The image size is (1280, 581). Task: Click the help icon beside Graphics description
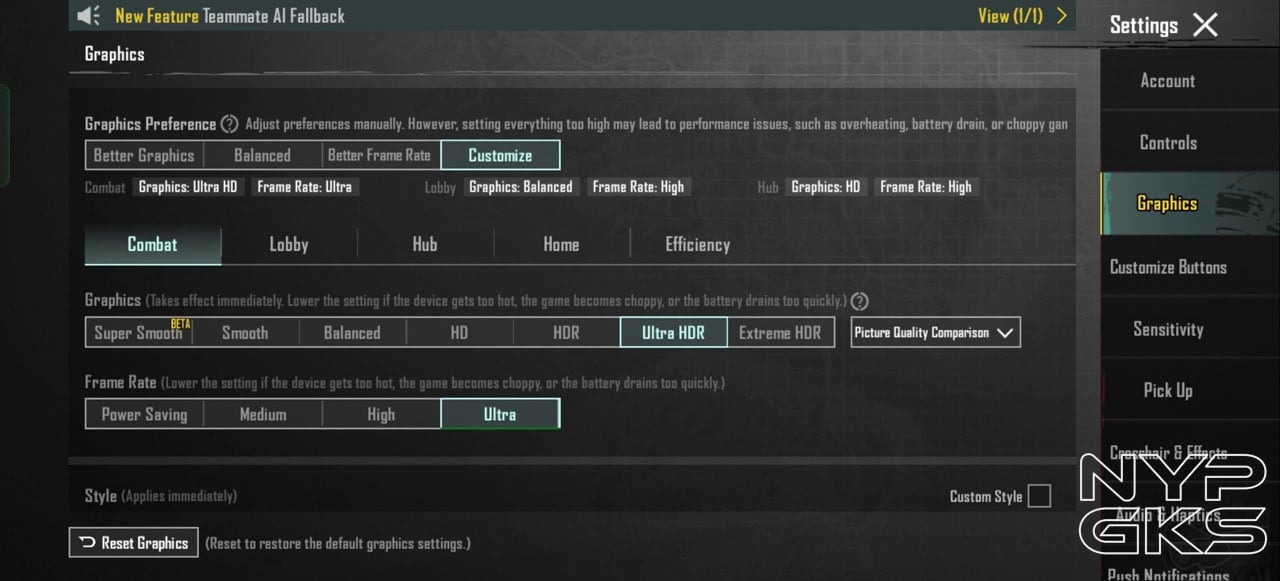[x=859, y=301]
